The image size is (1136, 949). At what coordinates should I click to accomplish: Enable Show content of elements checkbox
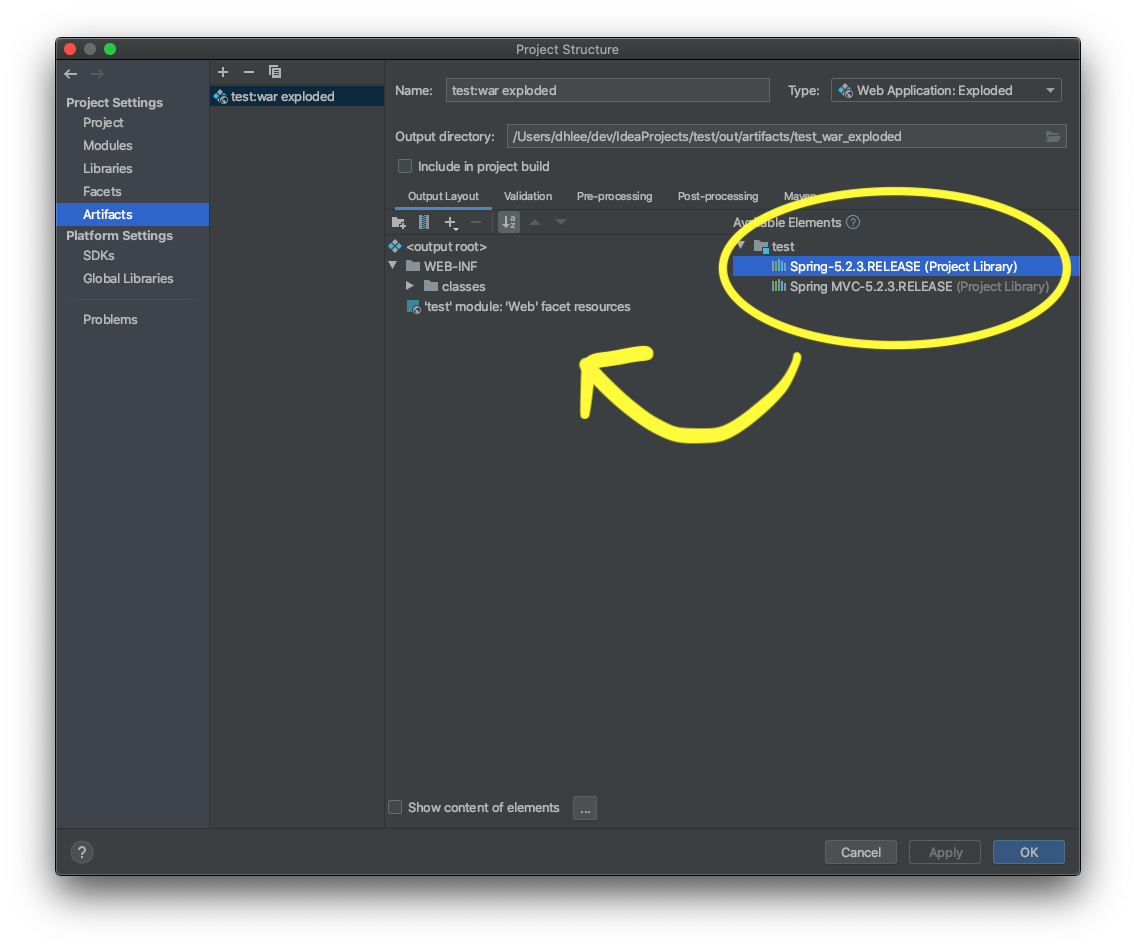[395, 807]
